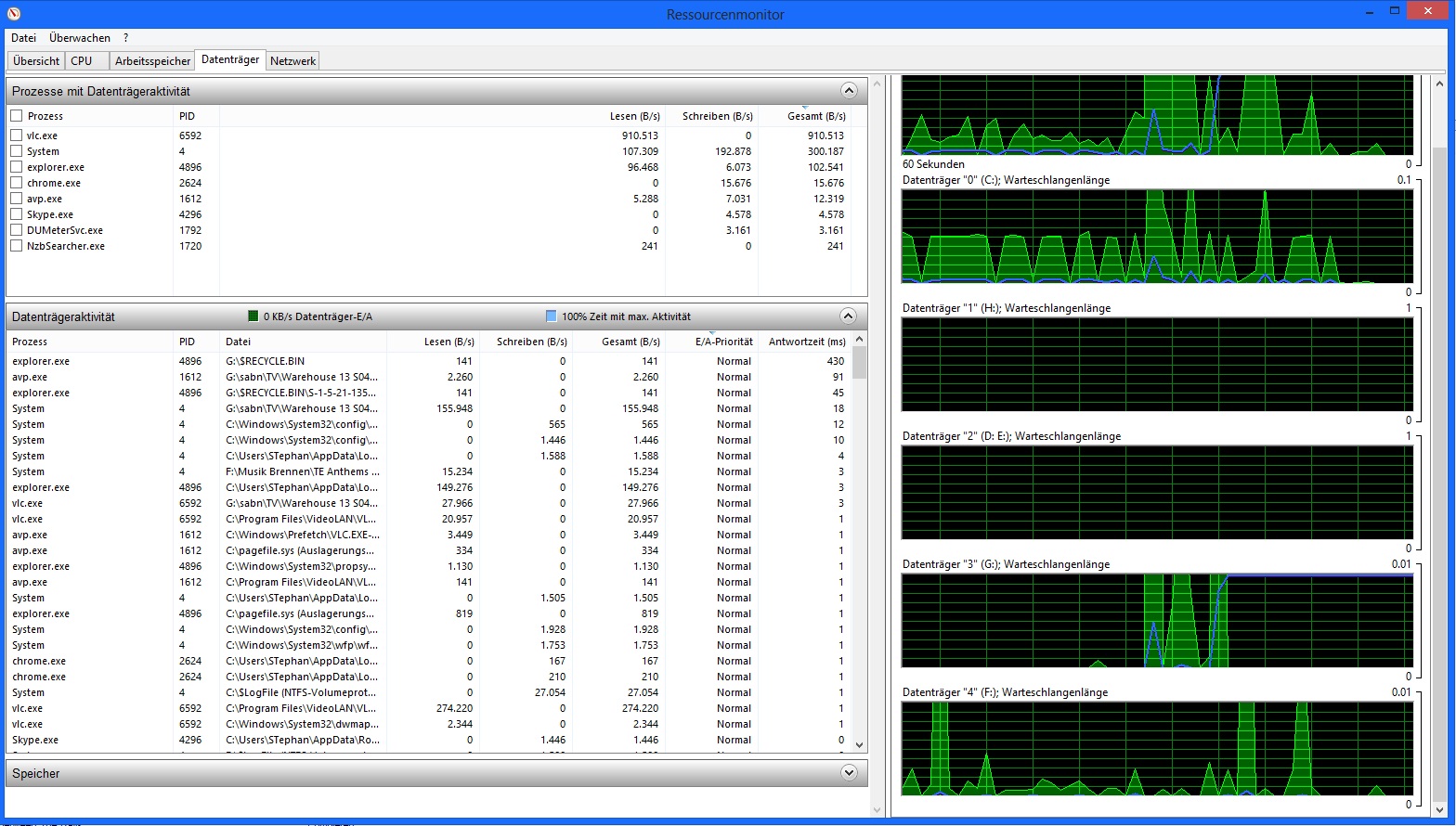Click Datenträger 3 (G:) queue length graph
The height and width of the screenshot is (826, 1456).
pos(1157,621)
